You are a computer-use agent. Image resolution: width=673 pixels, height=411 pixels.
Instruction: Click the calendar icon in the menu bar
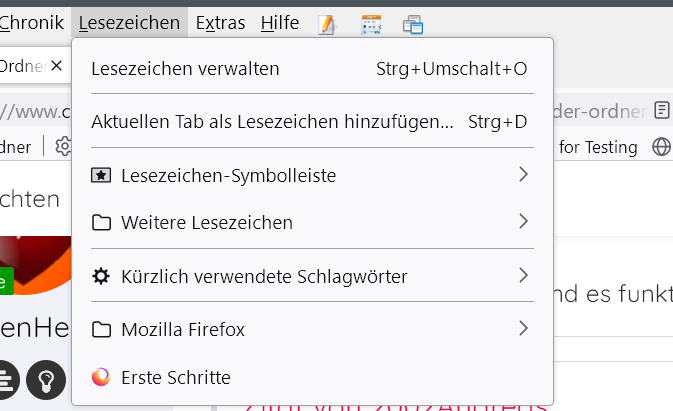[x=371, y=24]
